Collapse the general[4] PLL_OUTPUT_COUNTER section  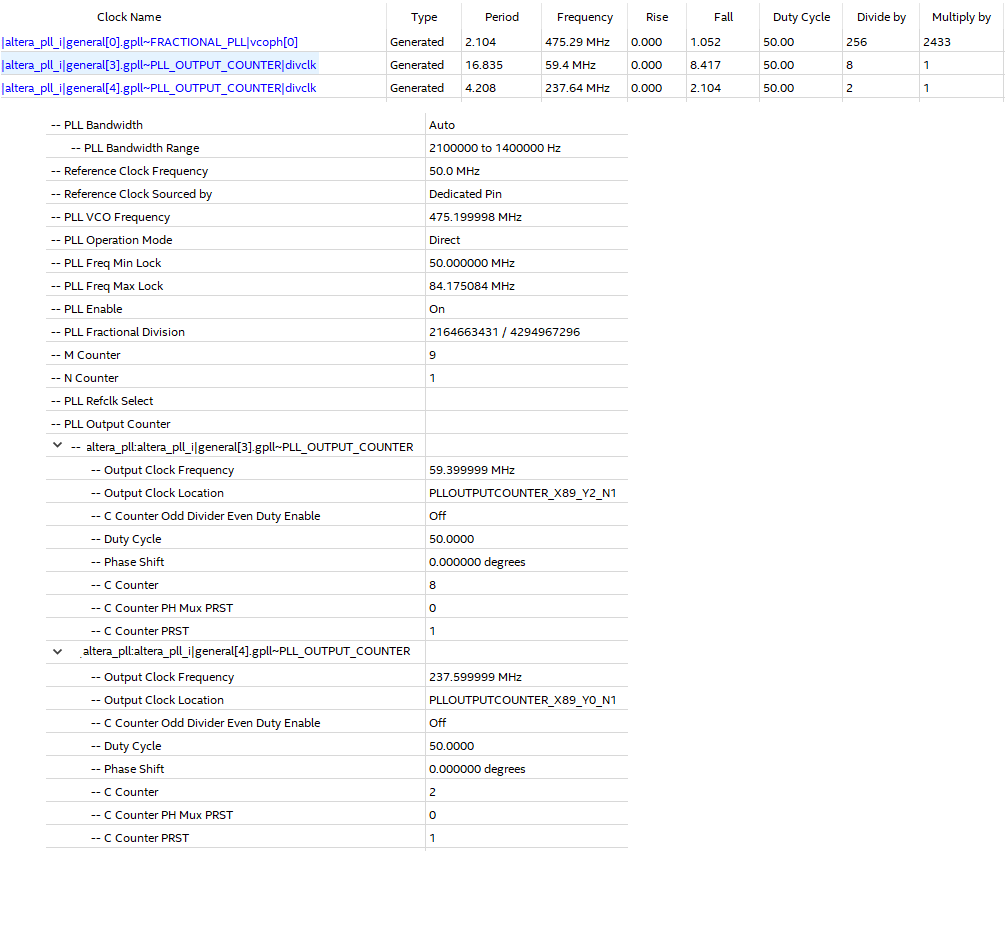pyautogui.click(x=57, y=651)
